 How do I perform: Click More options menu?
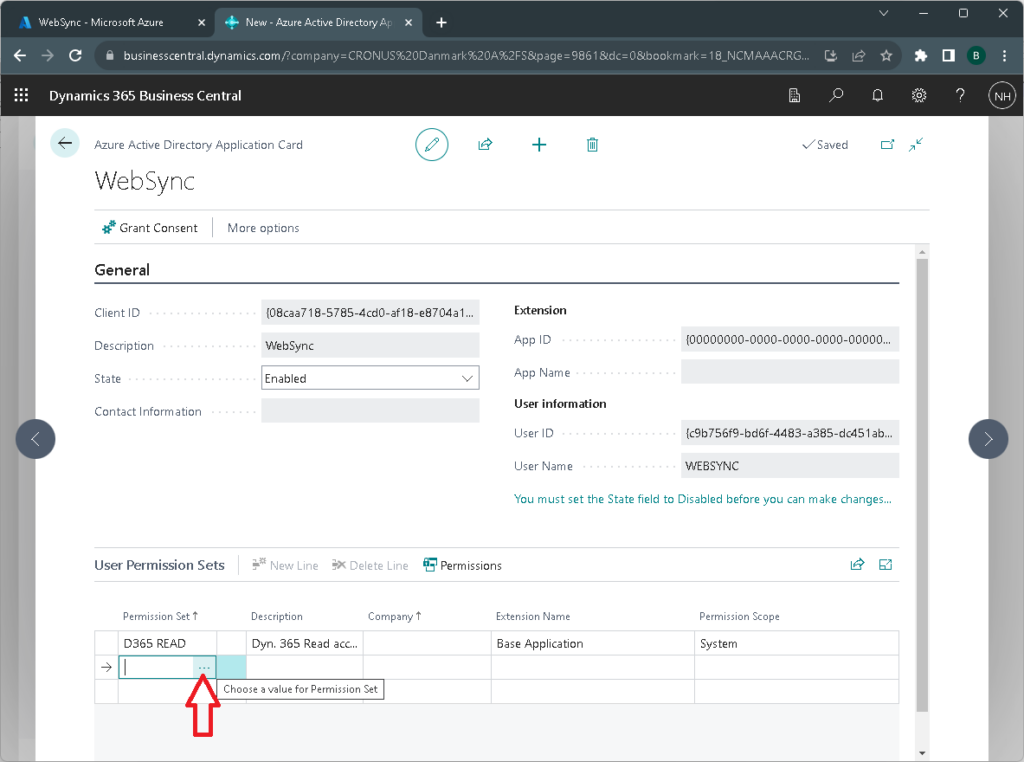[263, 228]
